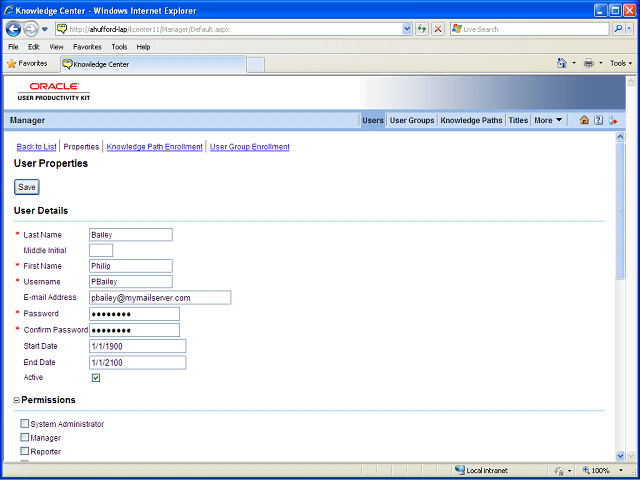This screenshot has height=480, width=640.
Task: Click the page scroll up arrow
Action: click(x=620, y=137)
